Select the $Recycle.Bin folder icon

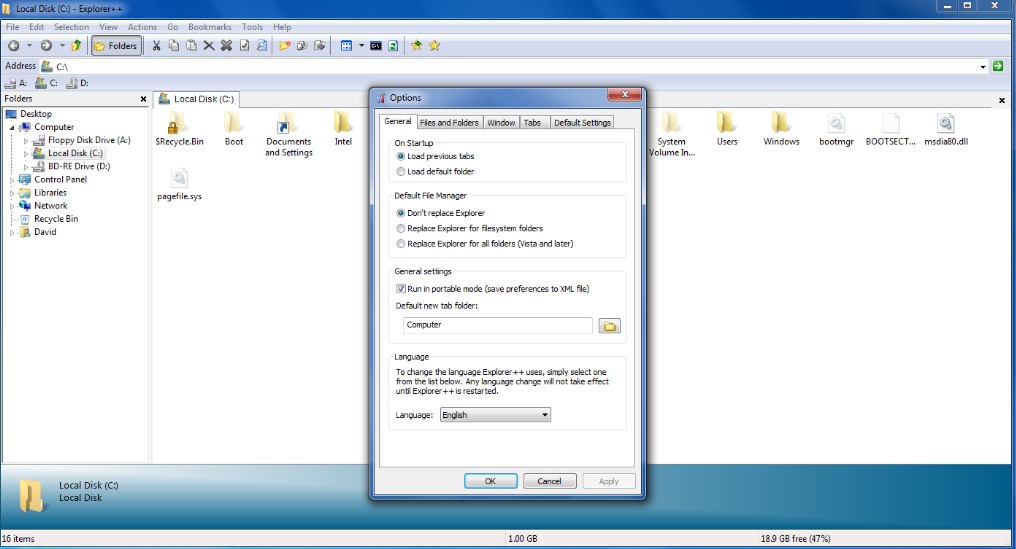click(x=179, y=123)
